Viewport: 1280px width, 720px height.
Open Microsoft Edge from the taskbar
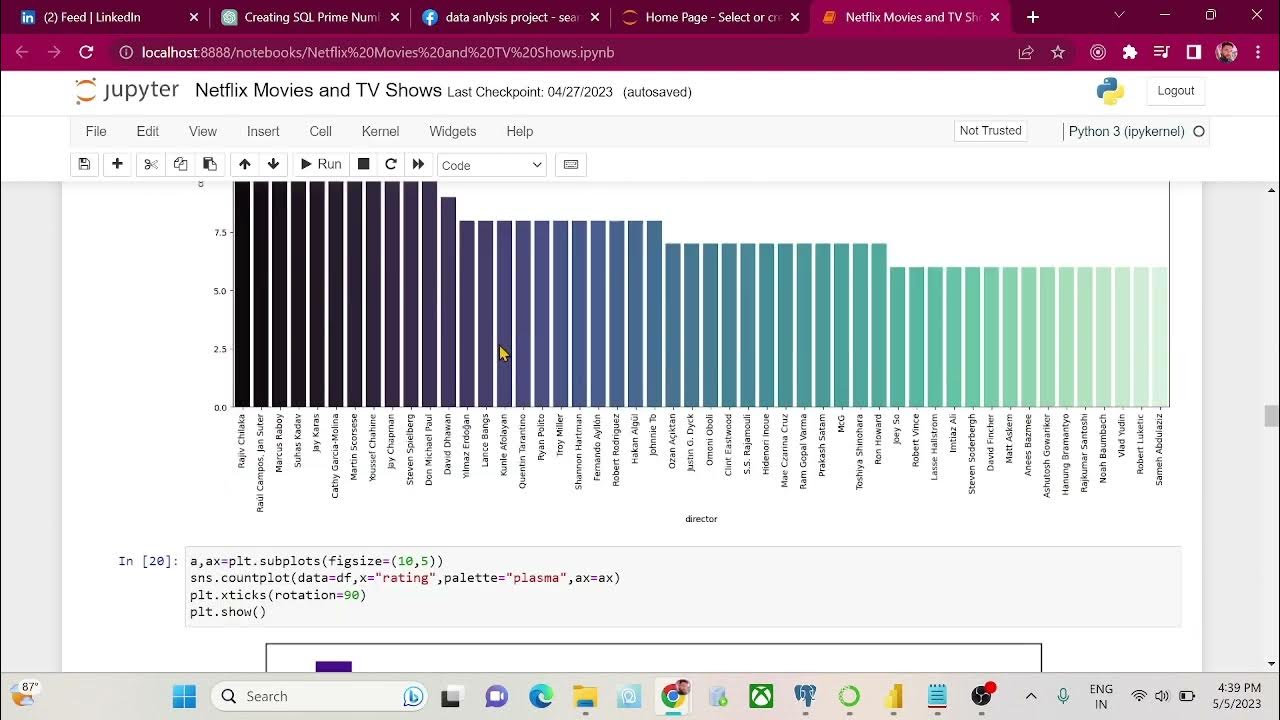click(x=541, y=696)
